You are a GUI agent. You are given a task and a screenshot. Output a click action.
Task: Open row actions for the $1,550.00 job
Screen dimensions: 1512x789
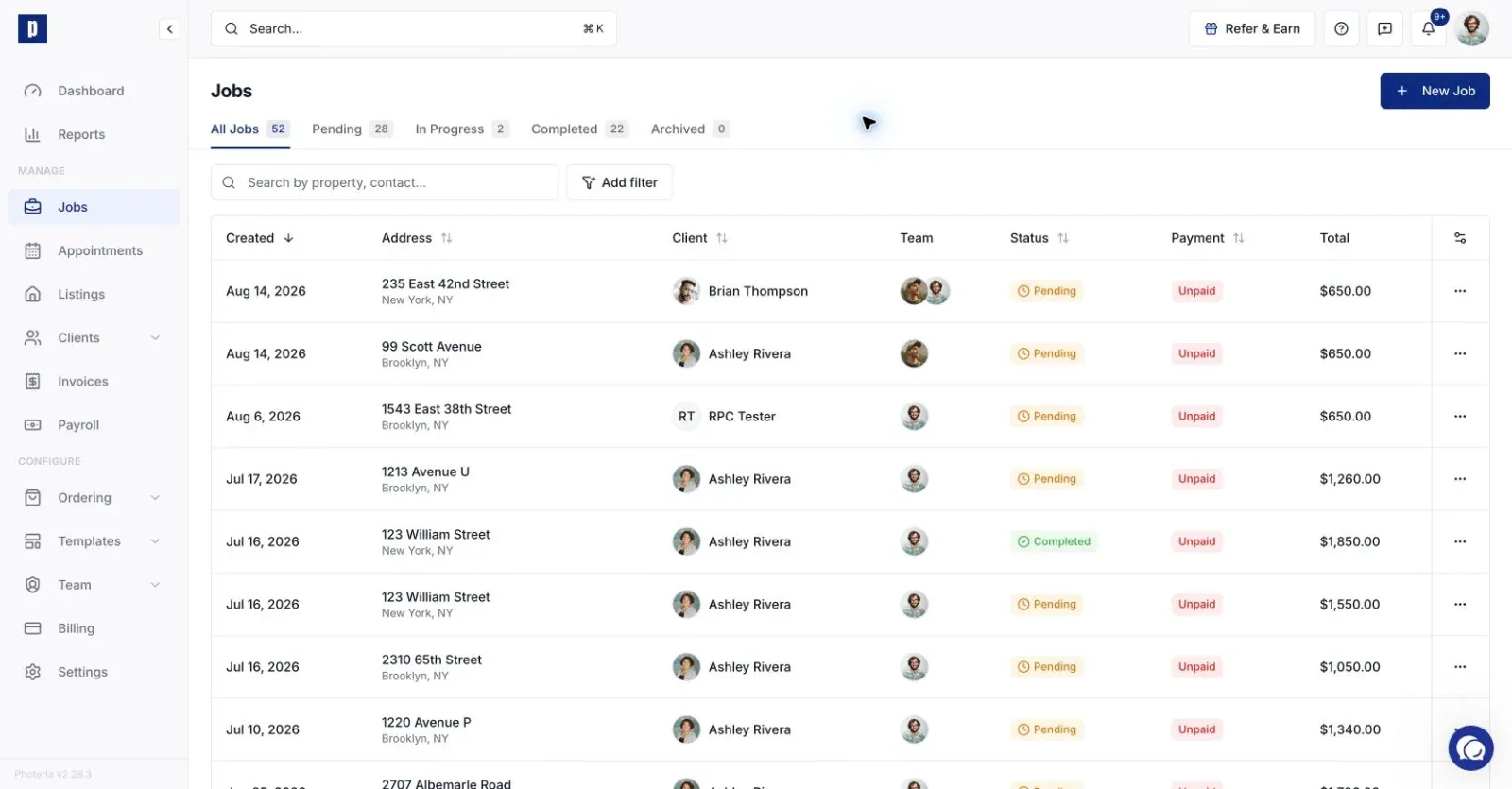point(1460,604)
